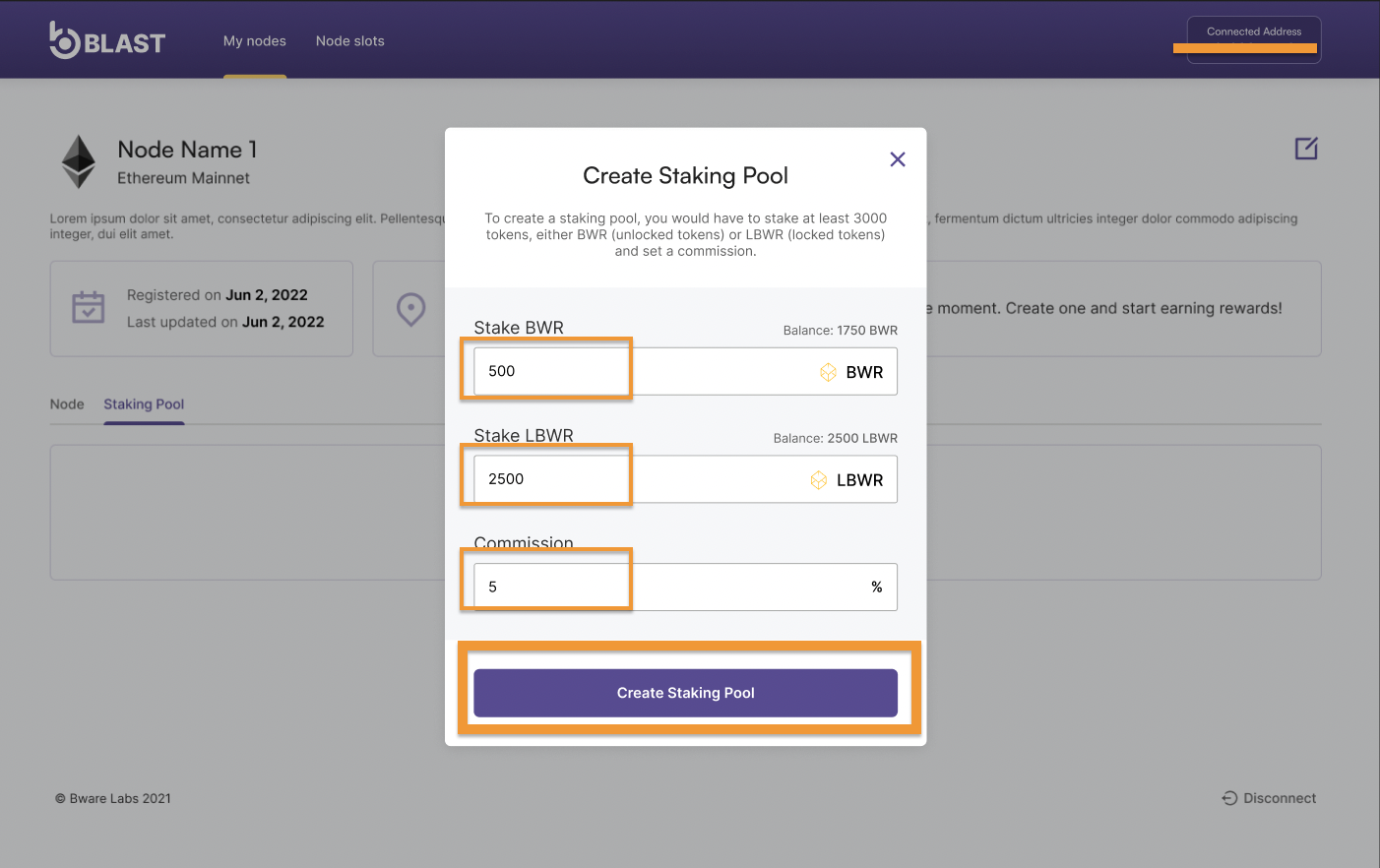Focus the Stake LBWR amount field
The height and width of the screenshot is (868, 1380).
pos(640,479)
